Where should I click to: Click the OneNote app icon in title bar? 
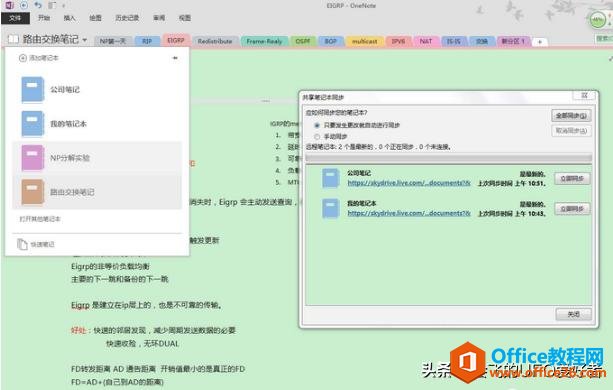9,5
